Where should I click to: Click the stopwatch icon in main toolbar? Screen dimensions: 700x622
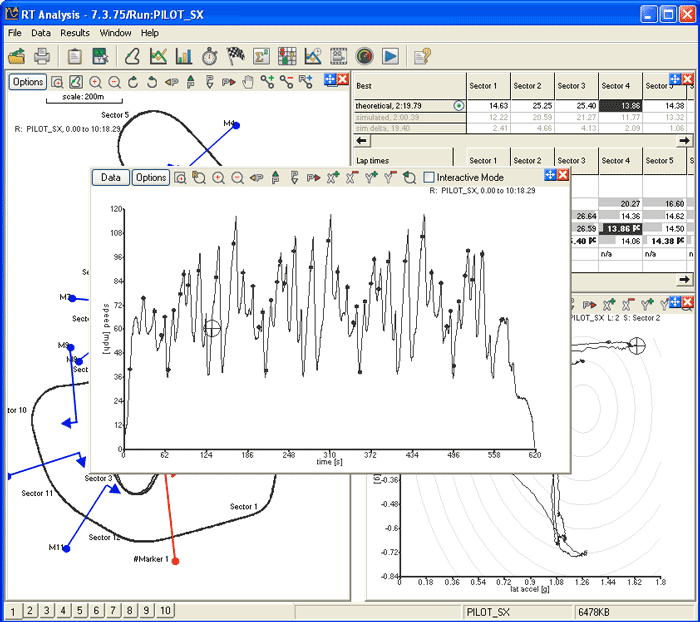(210, 57)
